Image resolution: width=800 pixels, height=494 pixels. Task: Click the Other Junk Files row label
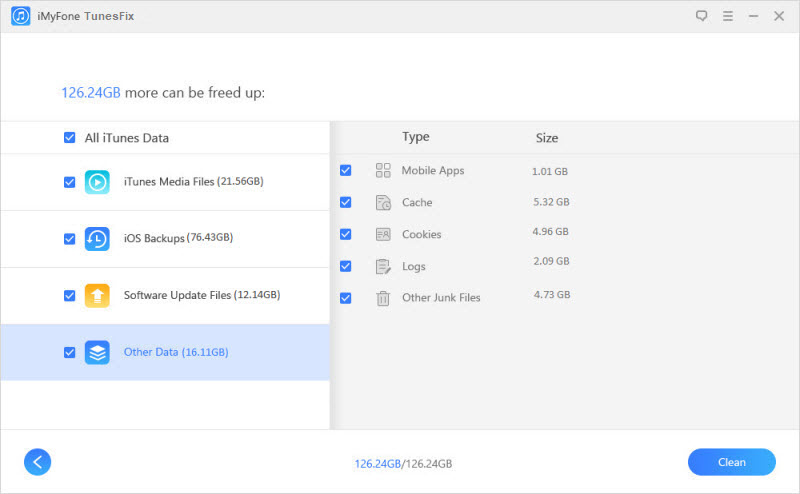point(441,298)
